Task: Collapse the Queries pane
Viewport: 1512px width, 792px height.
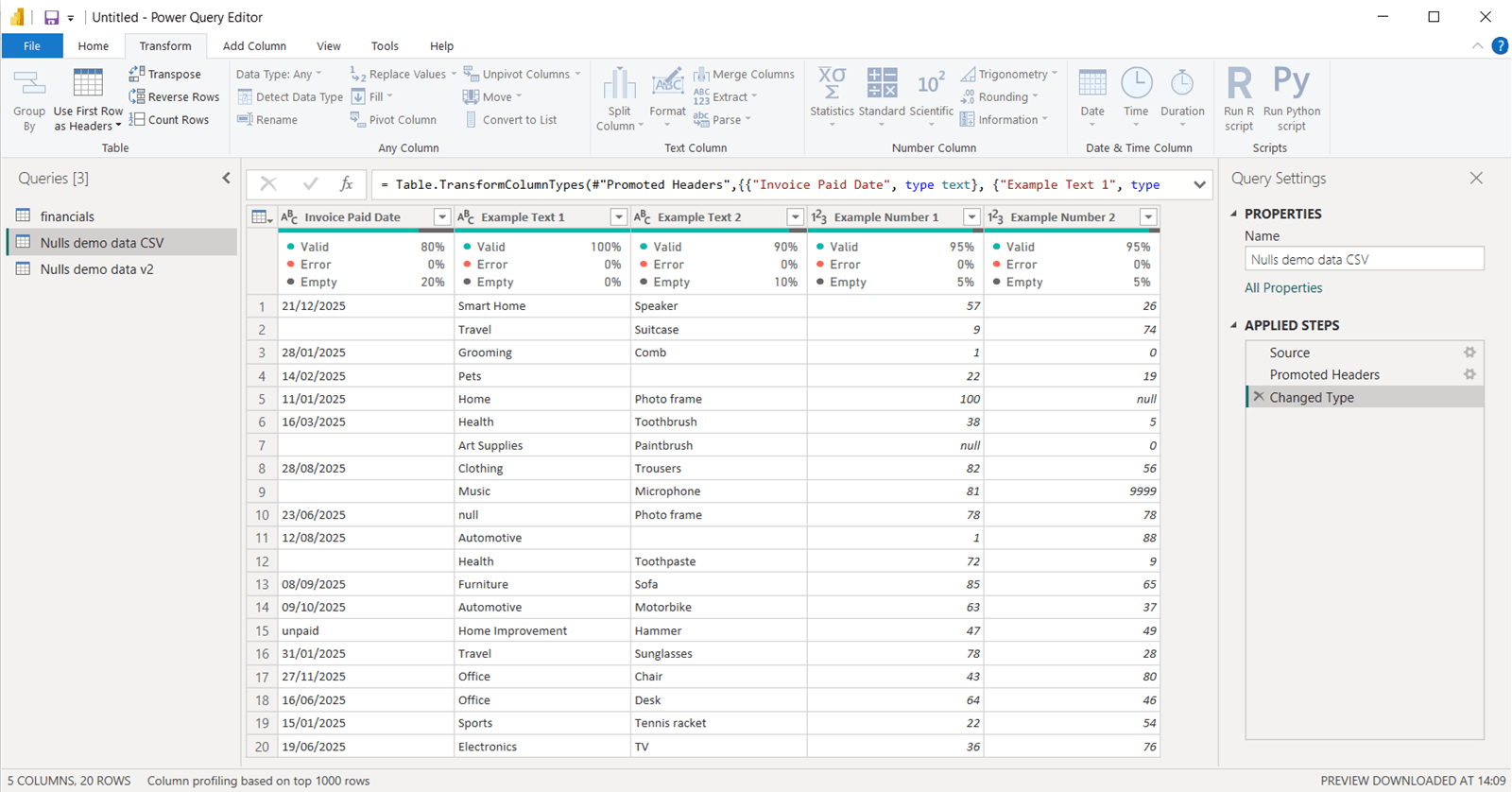Action: (x=226, y=178)
